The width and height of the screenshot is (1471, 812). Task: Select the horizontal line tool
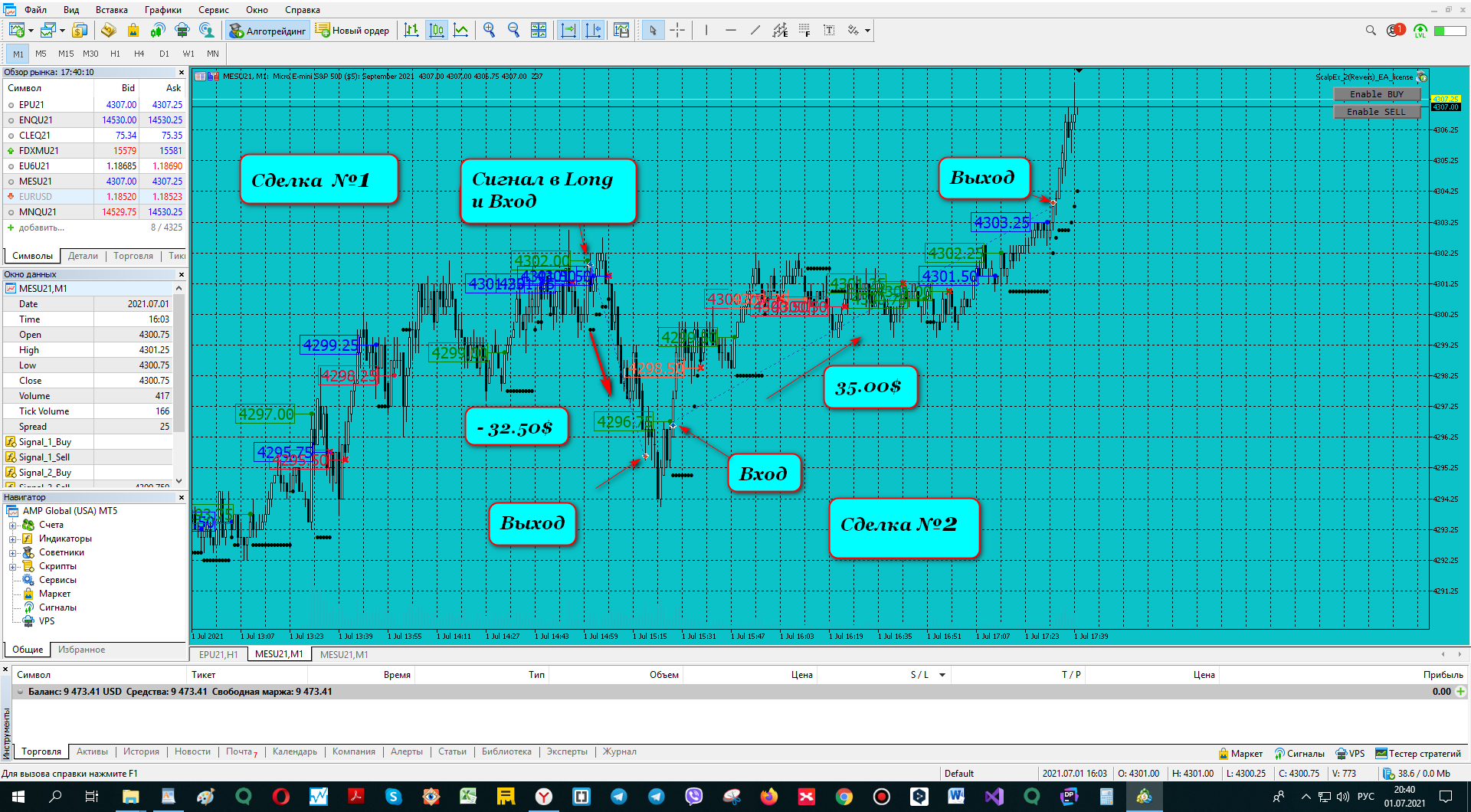(731, 30)
